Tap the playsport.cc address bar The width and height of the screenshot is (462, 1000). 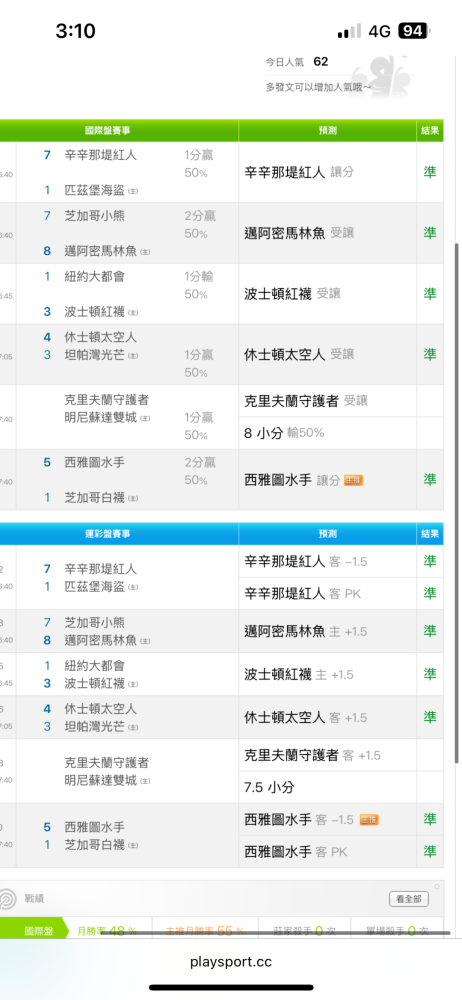[231, 962]
